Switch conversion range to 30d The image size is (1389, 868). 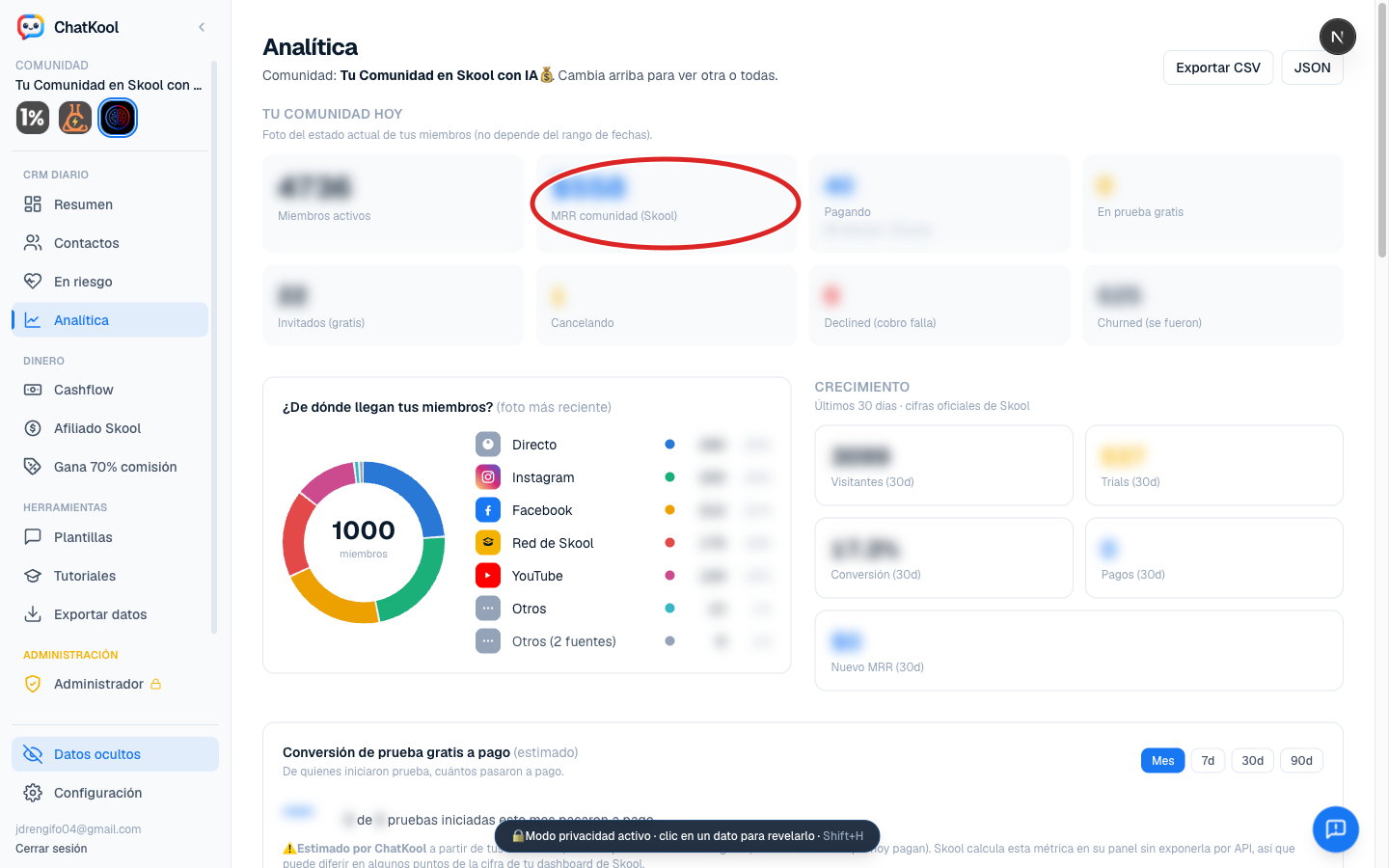coord(1253,761)
